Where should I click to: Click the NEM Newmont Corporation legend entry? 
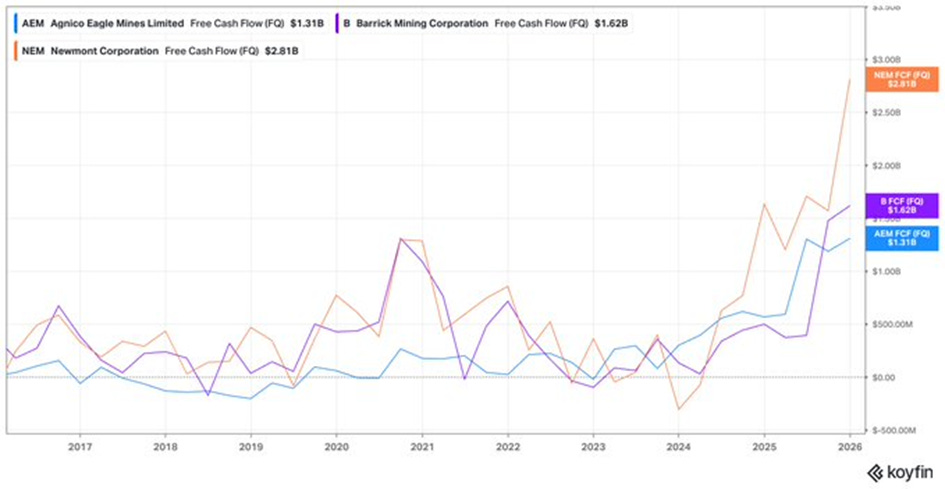(157, 51)
